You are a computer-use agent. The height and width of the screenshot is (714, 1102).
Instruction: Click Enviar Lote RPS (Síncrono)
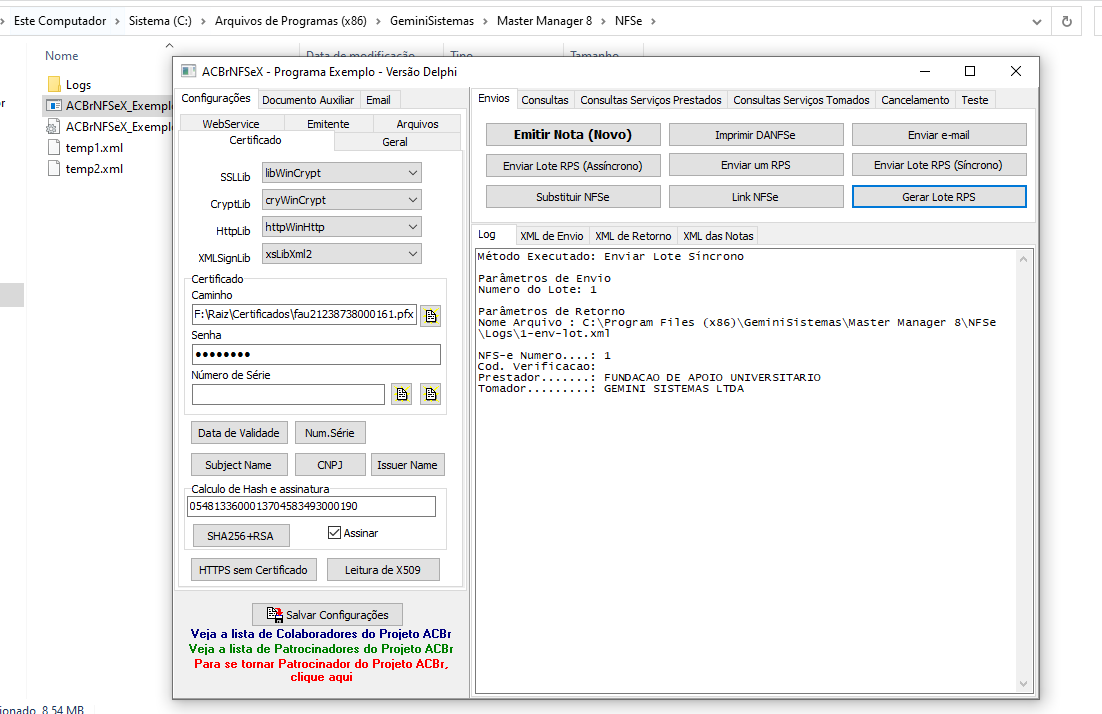[x=939, y=165]
